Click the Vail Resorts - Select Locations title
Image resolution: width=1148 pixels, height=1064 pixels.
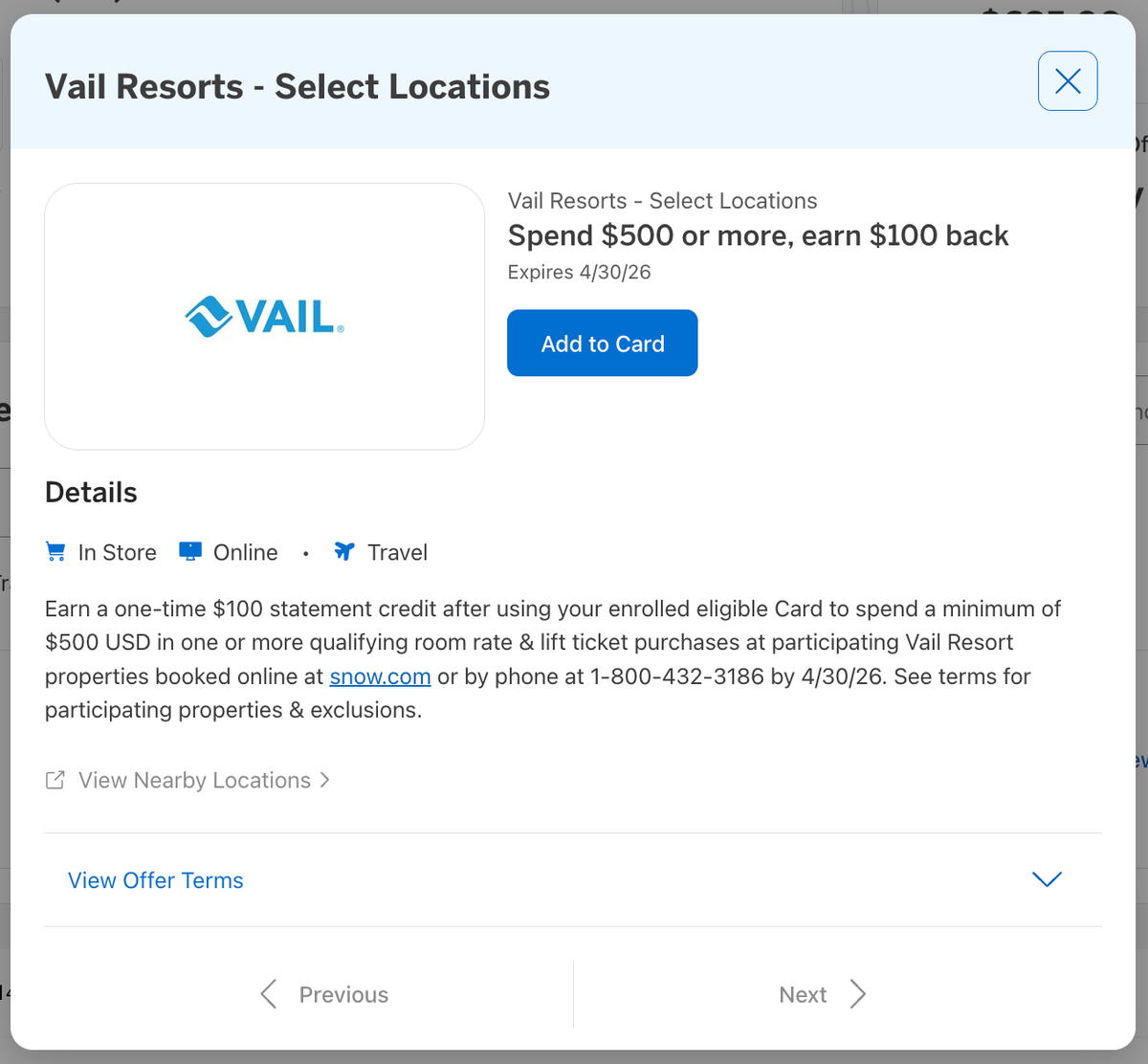point(298,86)
